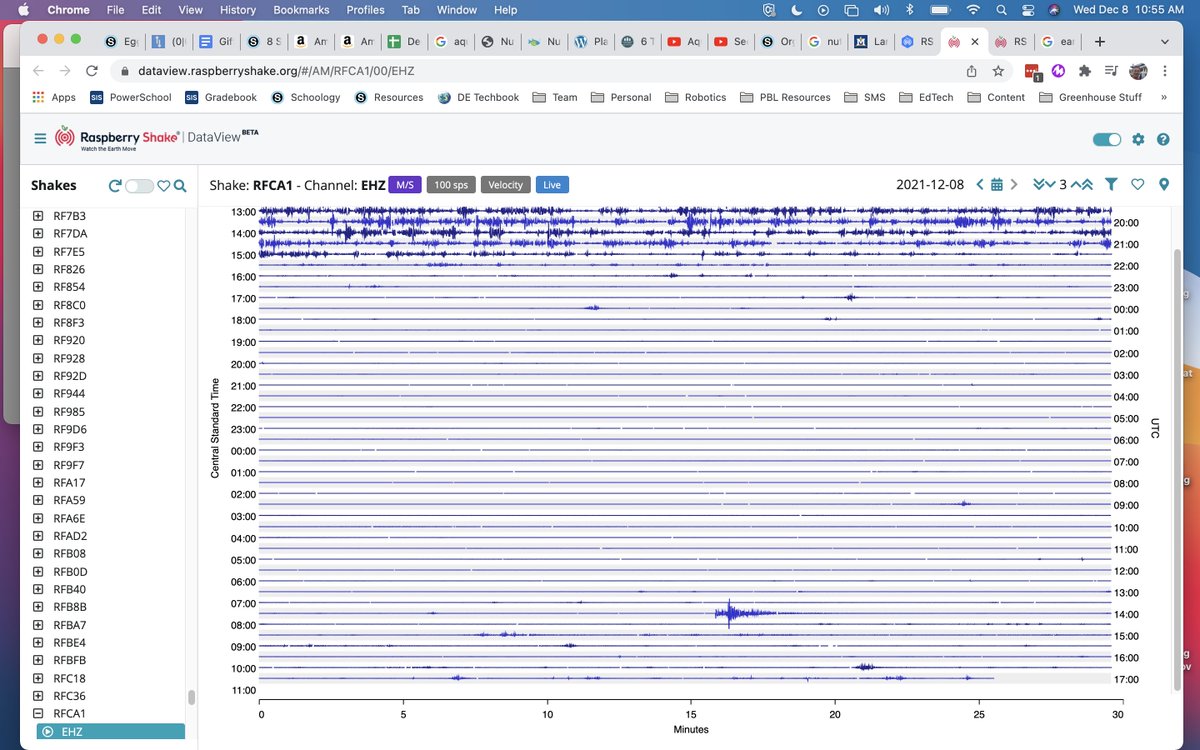Click the M/S units badge
The height and width of the screenshot is (750, 1200).
(x=405, y=185)
